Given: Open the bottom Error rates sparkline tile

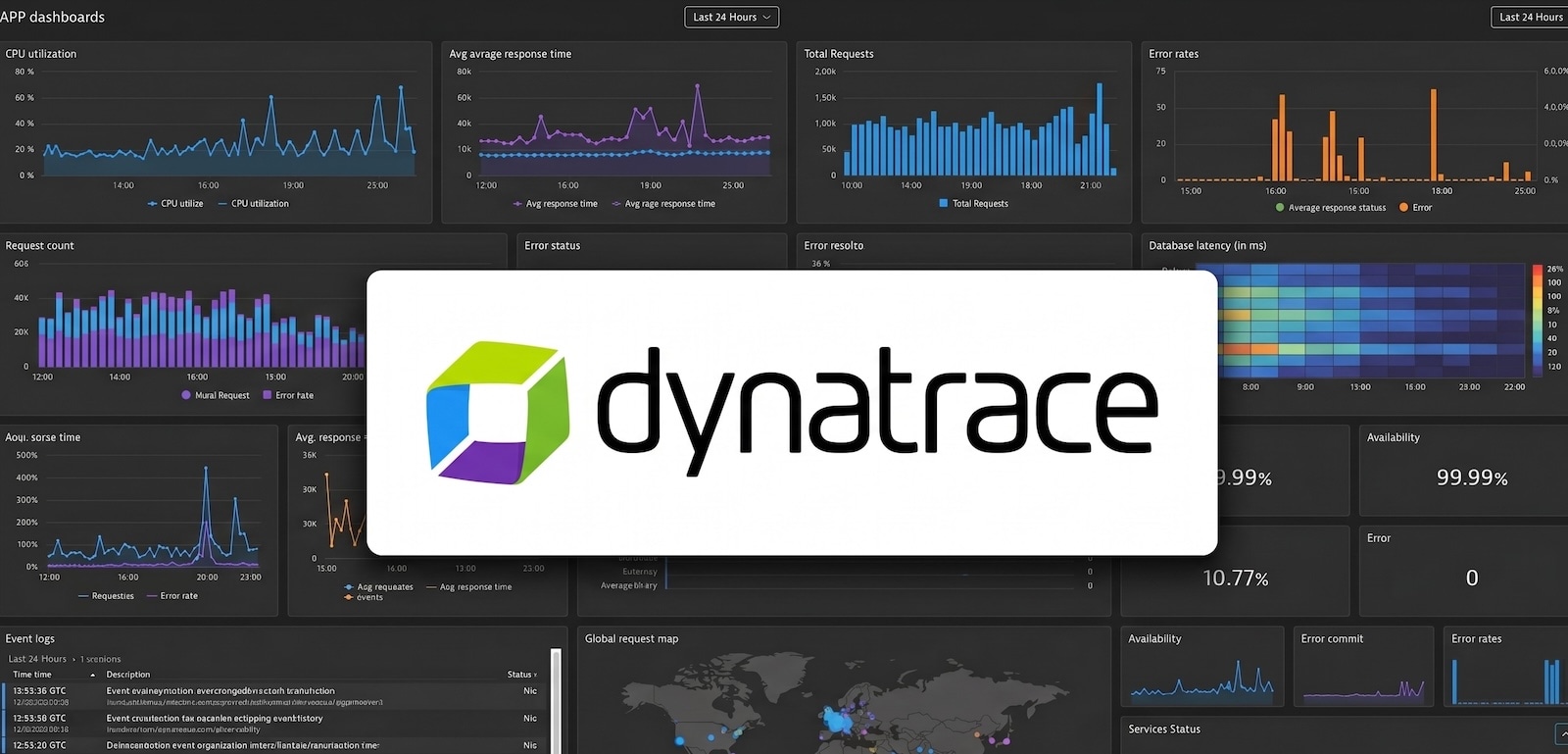Looking at the screenshot, I should (1506, 667).
